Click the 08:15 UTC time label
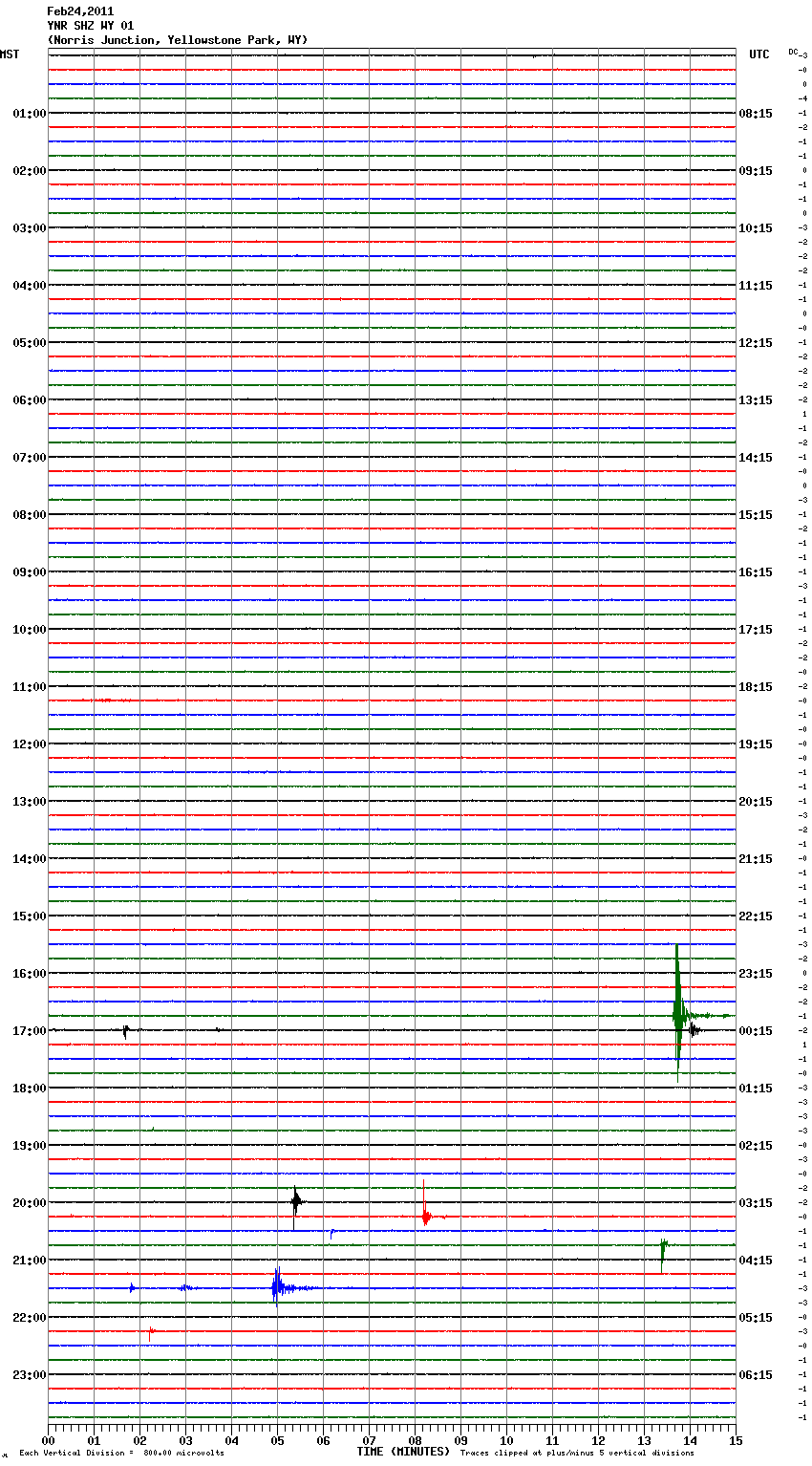The height and width of the screenshot is (1466, 812). coord(756,114)
